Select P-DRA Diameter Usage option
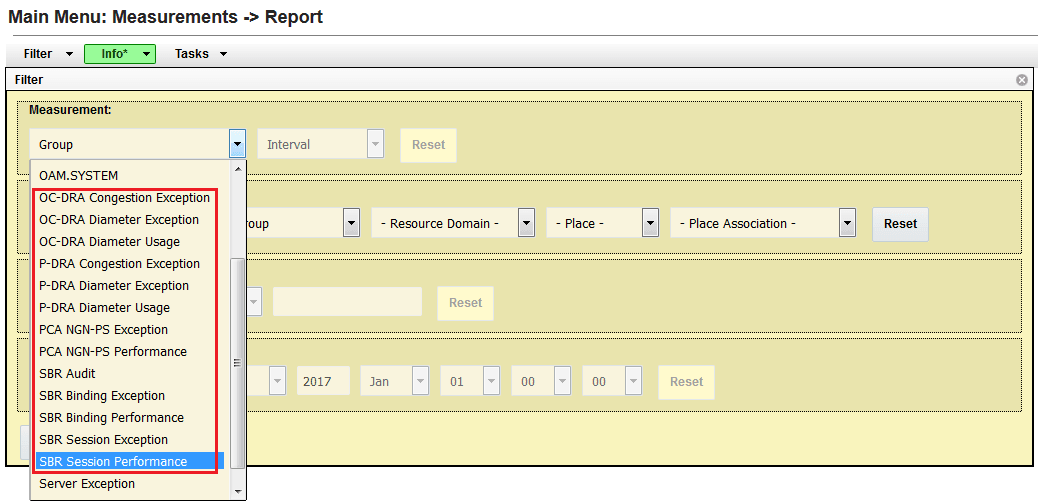1038x503 pixels. tap(105, 308)
